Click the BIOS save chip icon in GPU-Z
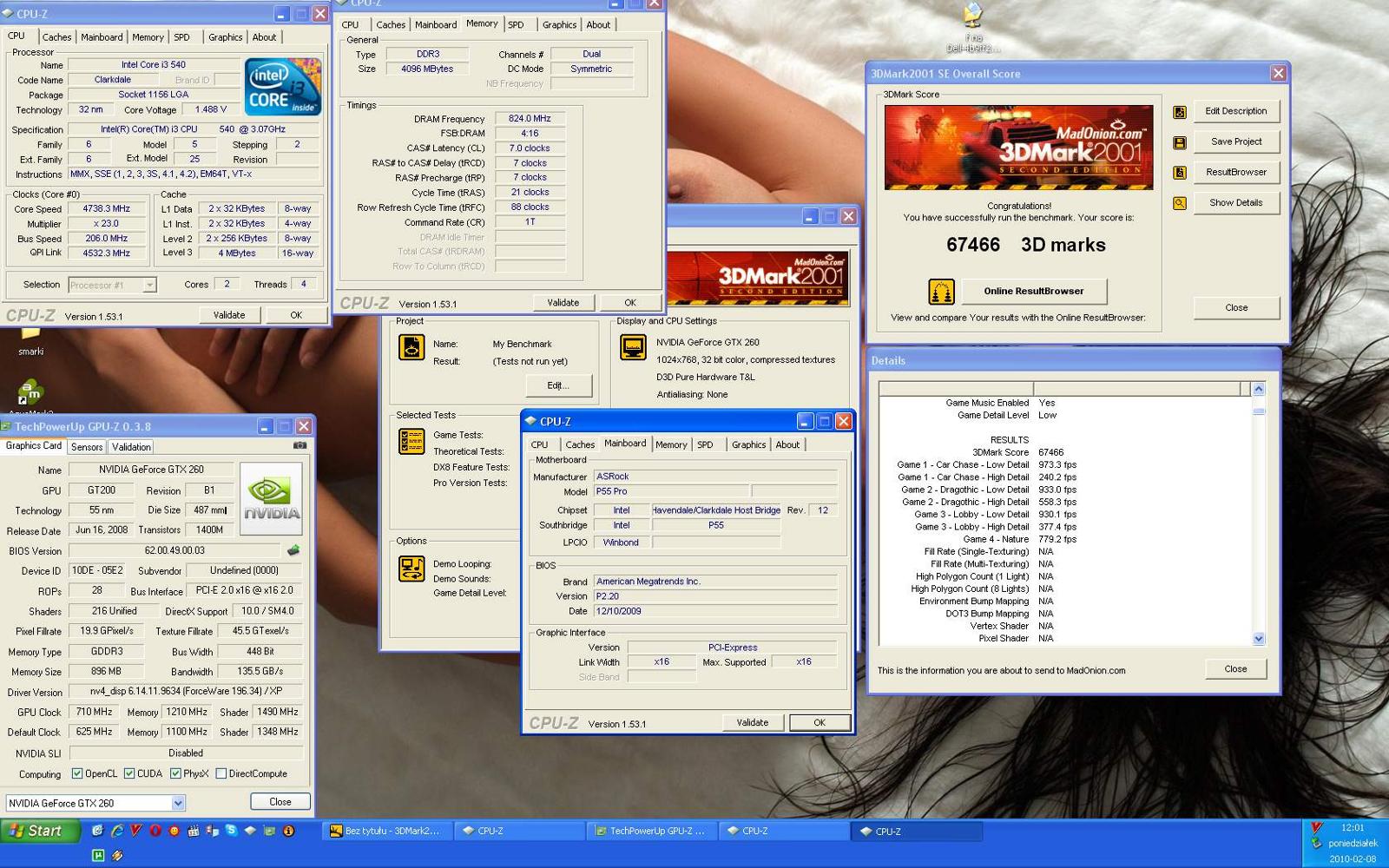The width and height of the screenshot is (1389, 868). point(293,550)
